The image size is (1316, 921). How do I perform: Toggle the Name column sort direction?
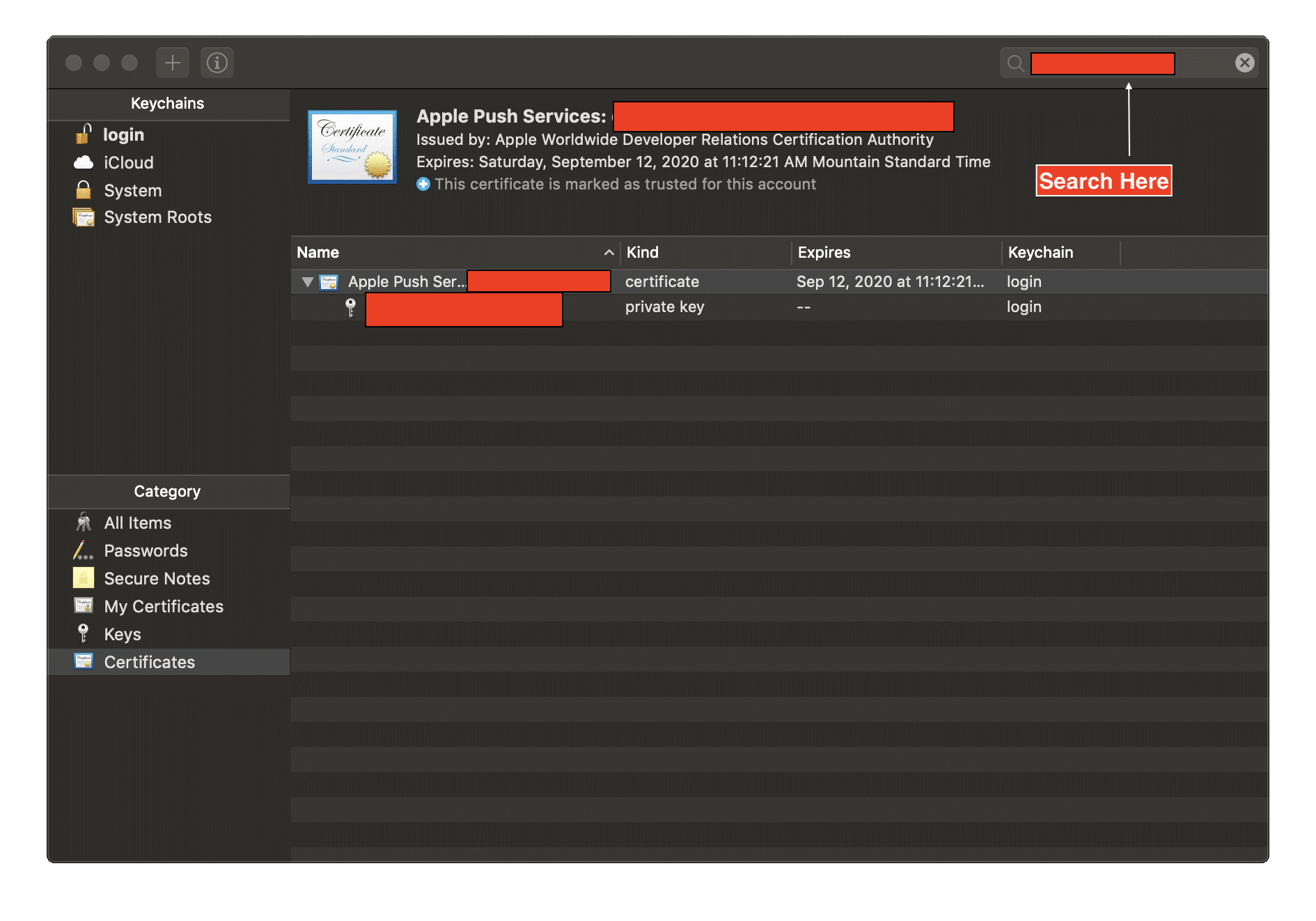[609, 252]
